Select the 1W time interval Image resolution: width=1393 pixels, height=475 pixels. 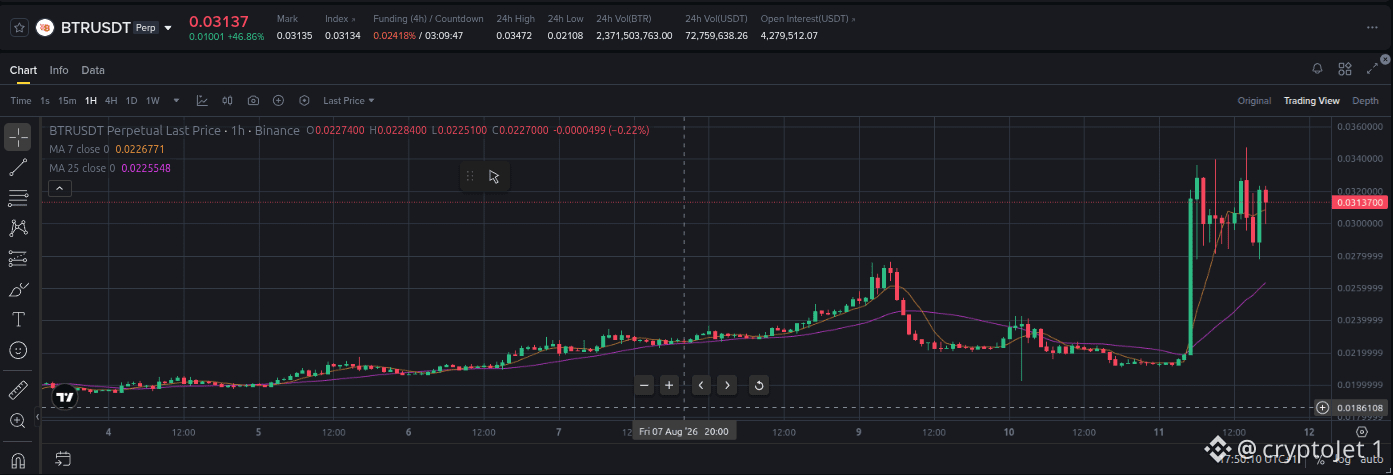click(153, 100)
